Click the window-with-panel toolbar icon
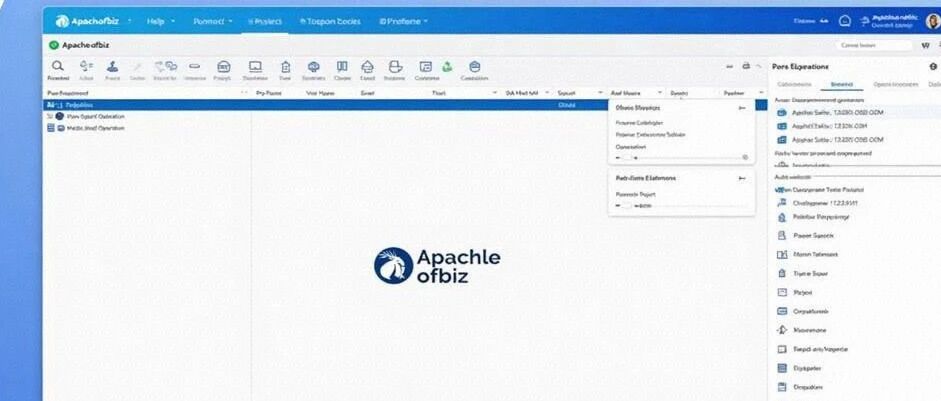The image size is (941, 401). point(425,67)
